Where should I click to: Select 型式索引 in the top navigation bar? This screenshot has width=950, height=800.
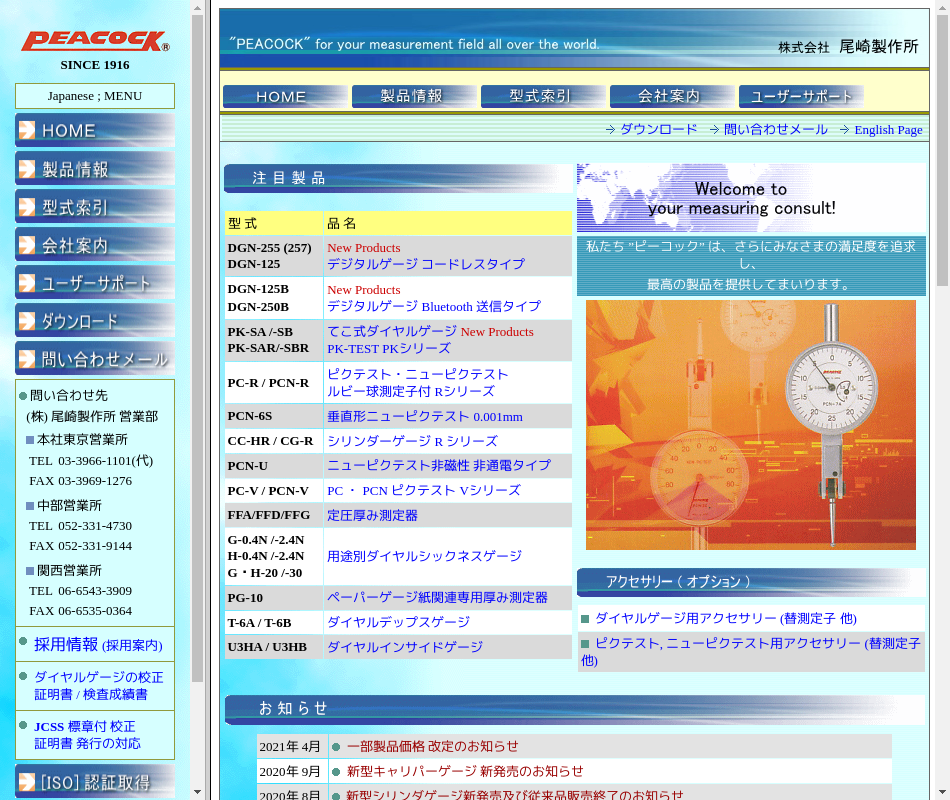(x=542, y=96)
